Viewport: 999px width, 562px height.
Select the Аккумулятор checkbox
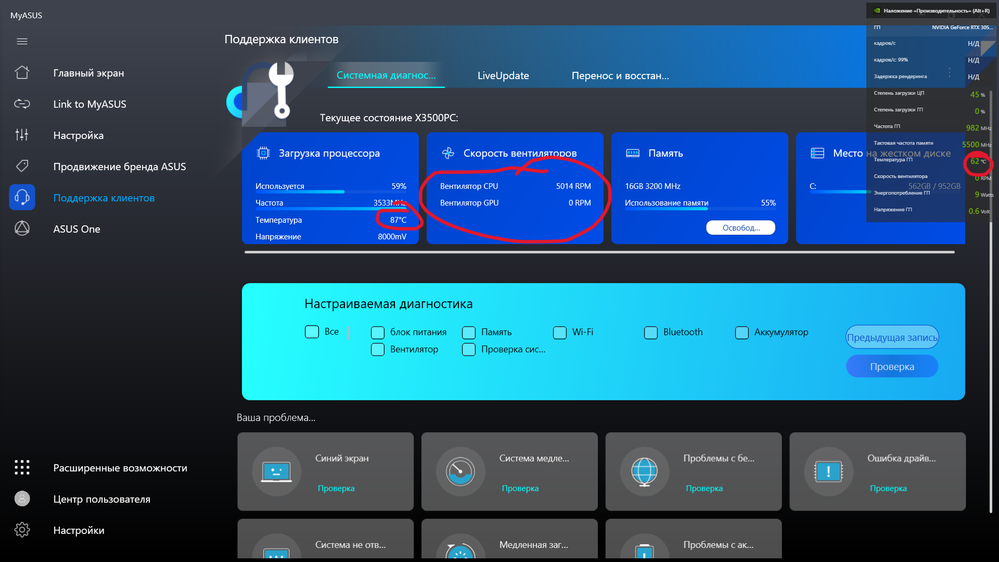[x=742, y=333]
